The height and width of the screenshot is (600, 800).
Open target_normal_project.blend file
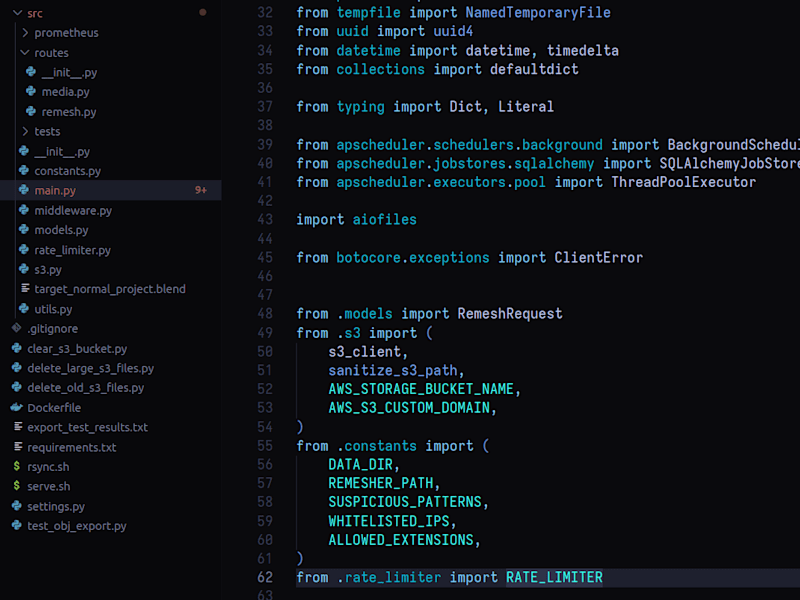(x=110, y=289)
